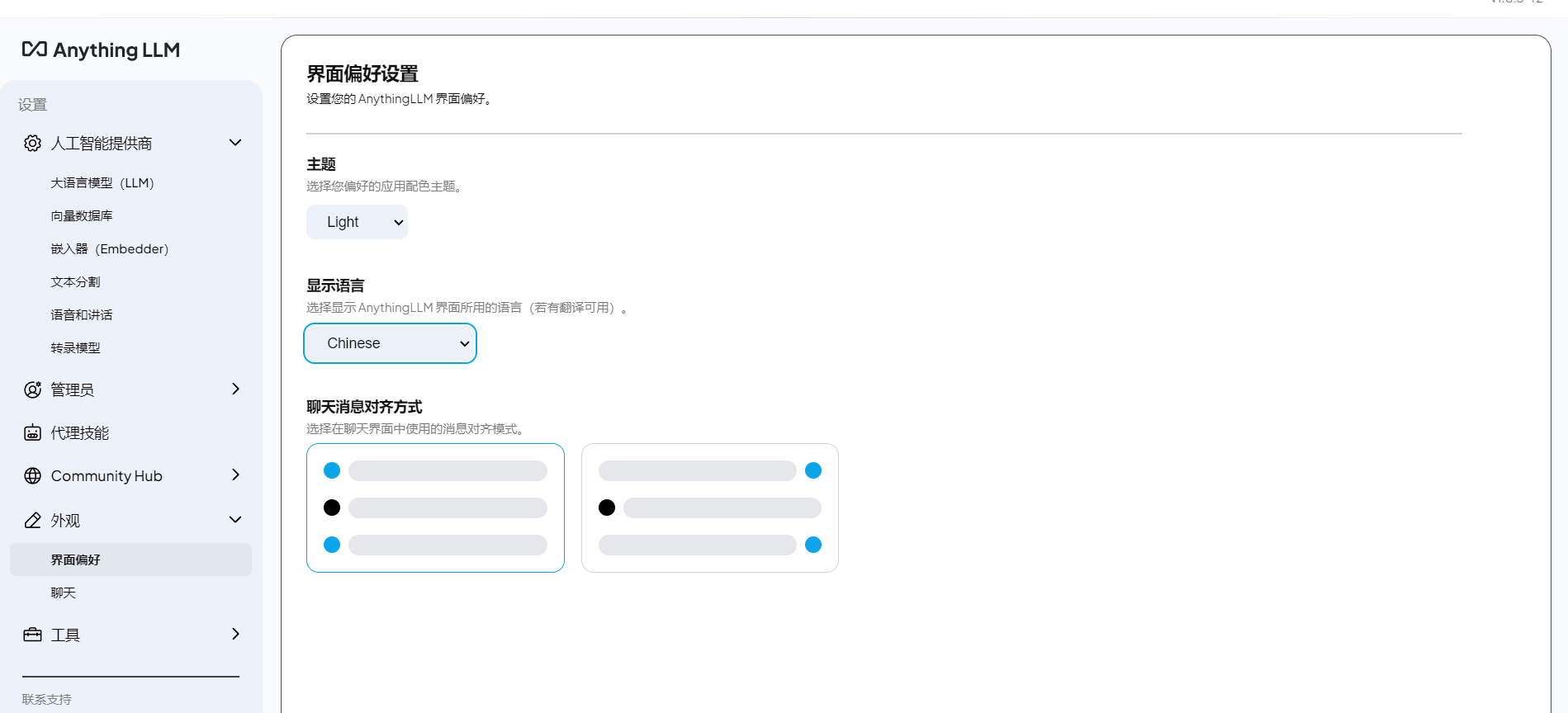This screenshot has width=1568, height=713.
Task: Open 大语言模型 (LLM) settings
Action: [102, 183]
